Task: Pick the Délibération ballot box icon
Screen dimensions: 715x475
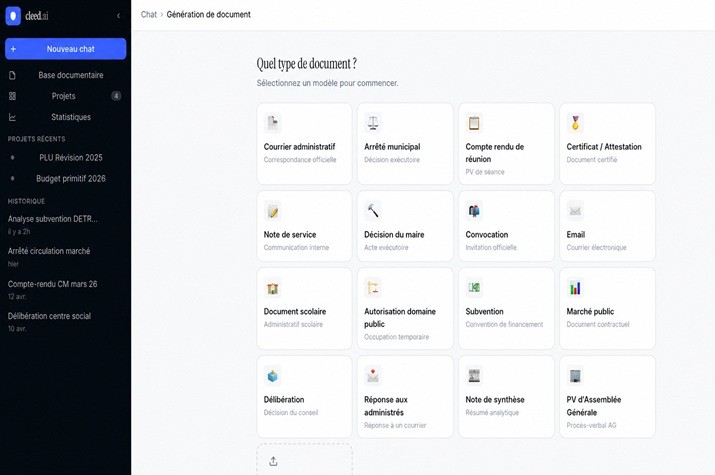Action: coord(273,376)
